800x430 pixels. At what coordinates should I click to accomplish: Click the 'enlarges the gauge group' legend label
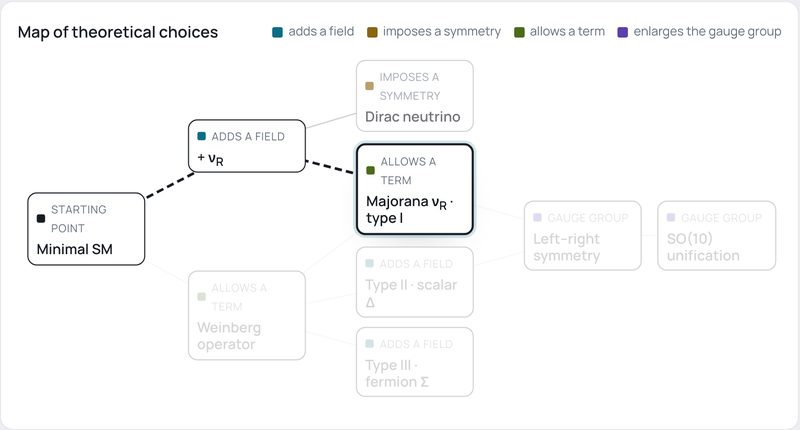(707, 32)
